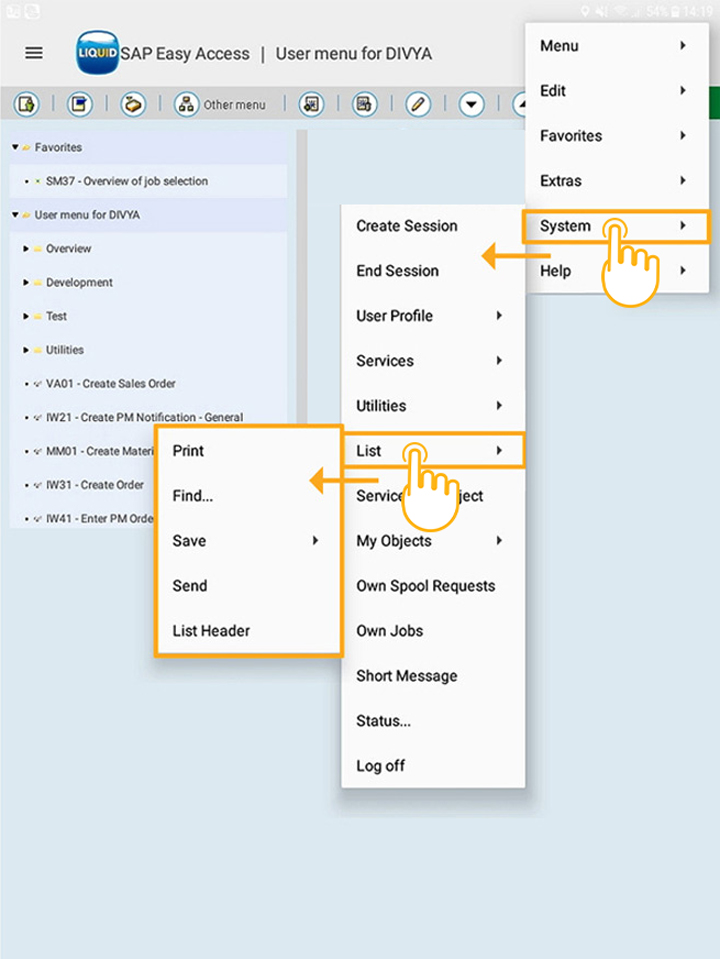Expand the Test folder
Image resolution: width=720 pixels, height=959 pixels.
[26, 316]
